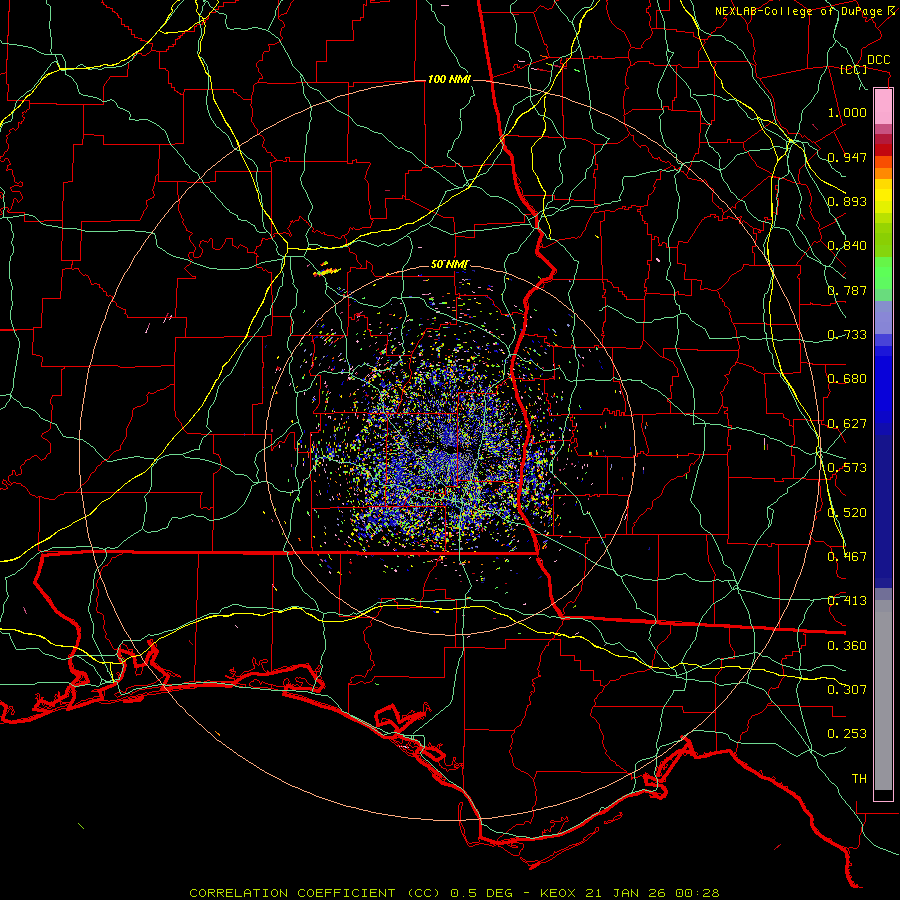Click the TH threshold legend label
Screen dimensions: 900x900
coord(859,779)
